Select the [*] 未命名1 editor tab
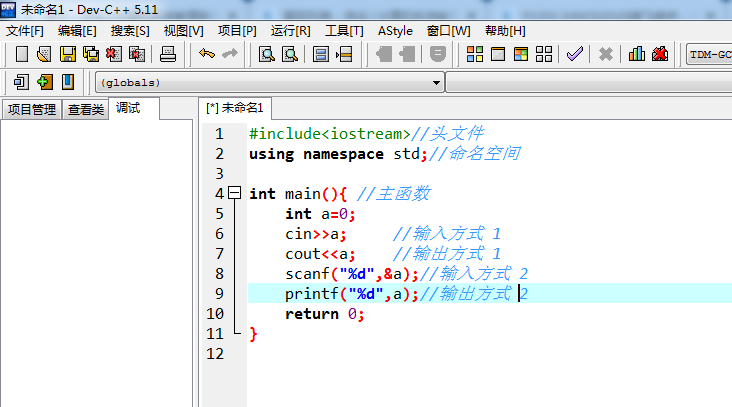This screenshot has height=407, width=732. 235,108
